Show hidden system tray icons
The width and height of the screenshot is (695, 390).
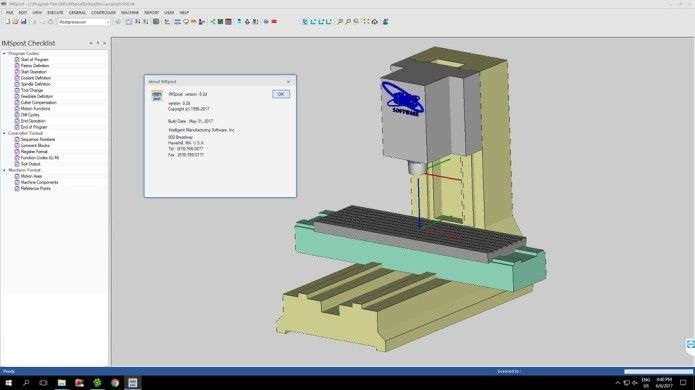pyautogui.click(x=617, y=383)
